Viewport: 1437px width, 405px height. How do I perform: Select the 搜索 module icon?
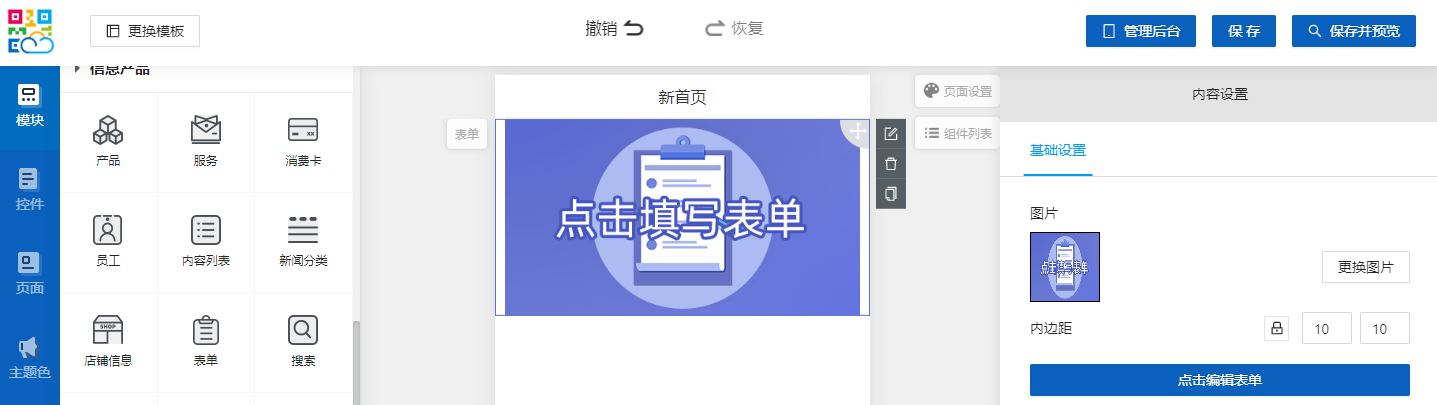302,330
